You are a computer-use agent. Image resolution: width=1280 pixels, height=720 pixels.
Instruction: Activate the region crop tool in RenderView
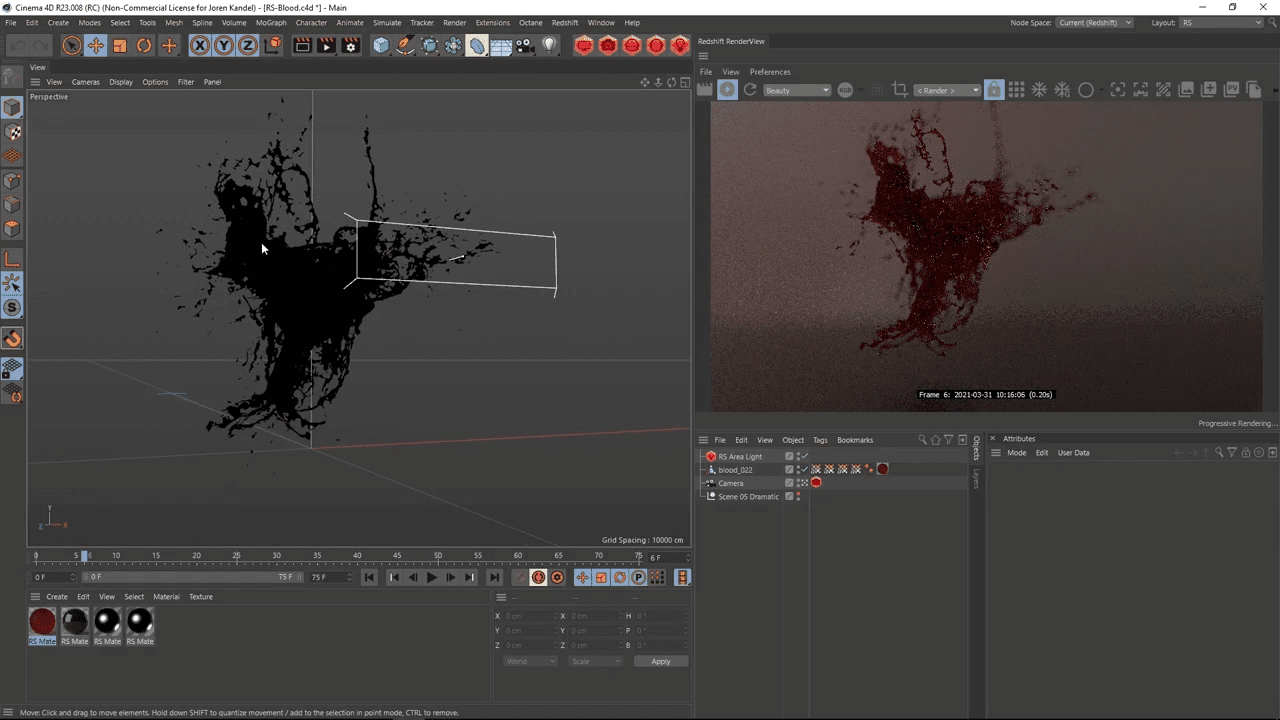[x=900, y=90]
